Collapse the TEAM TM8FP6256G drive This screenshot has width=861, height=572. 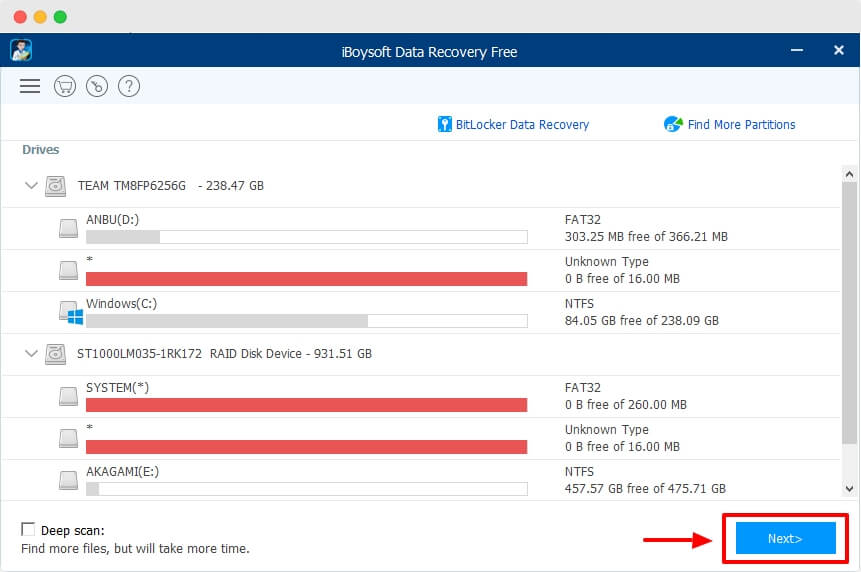(x=31, y=186)
